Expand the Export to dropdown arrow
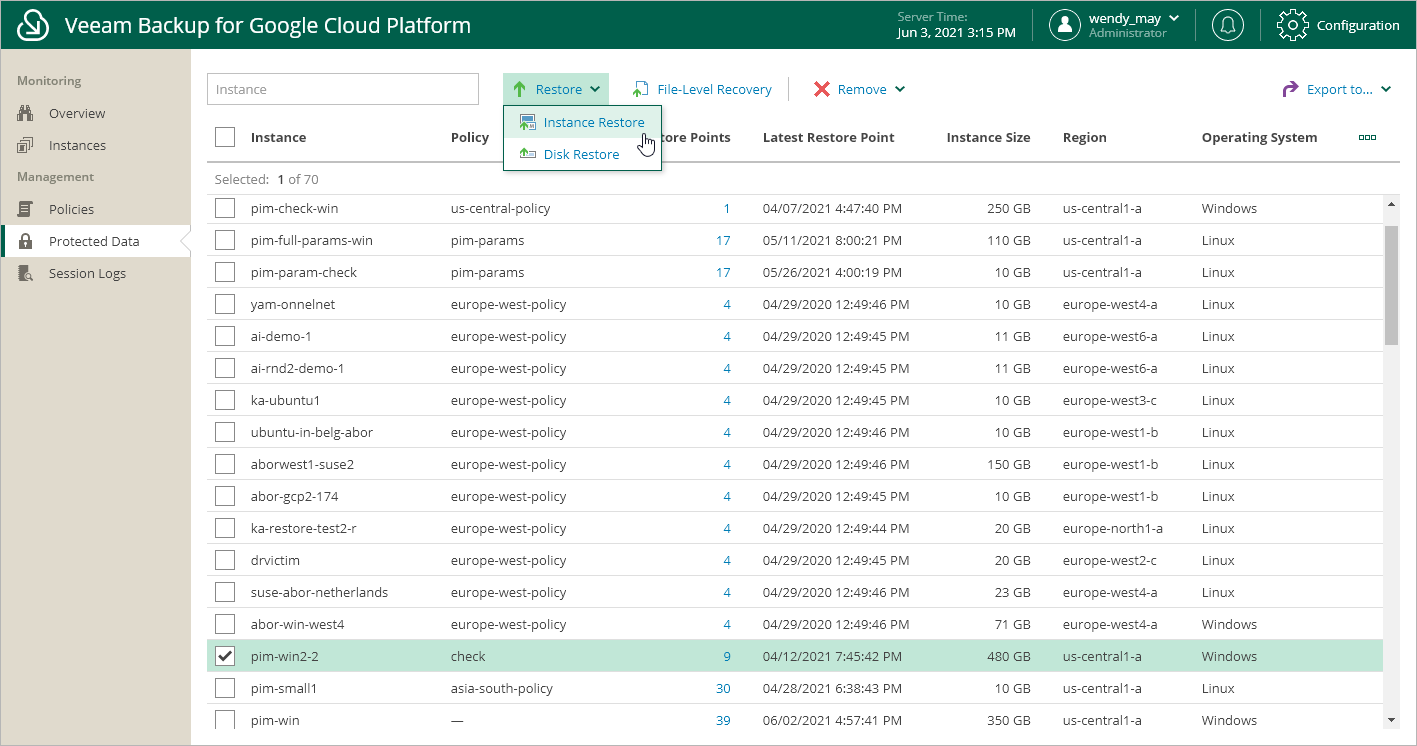This screenshot has width=1417, height=746. pyautogui.click(x=1386, y=89)
